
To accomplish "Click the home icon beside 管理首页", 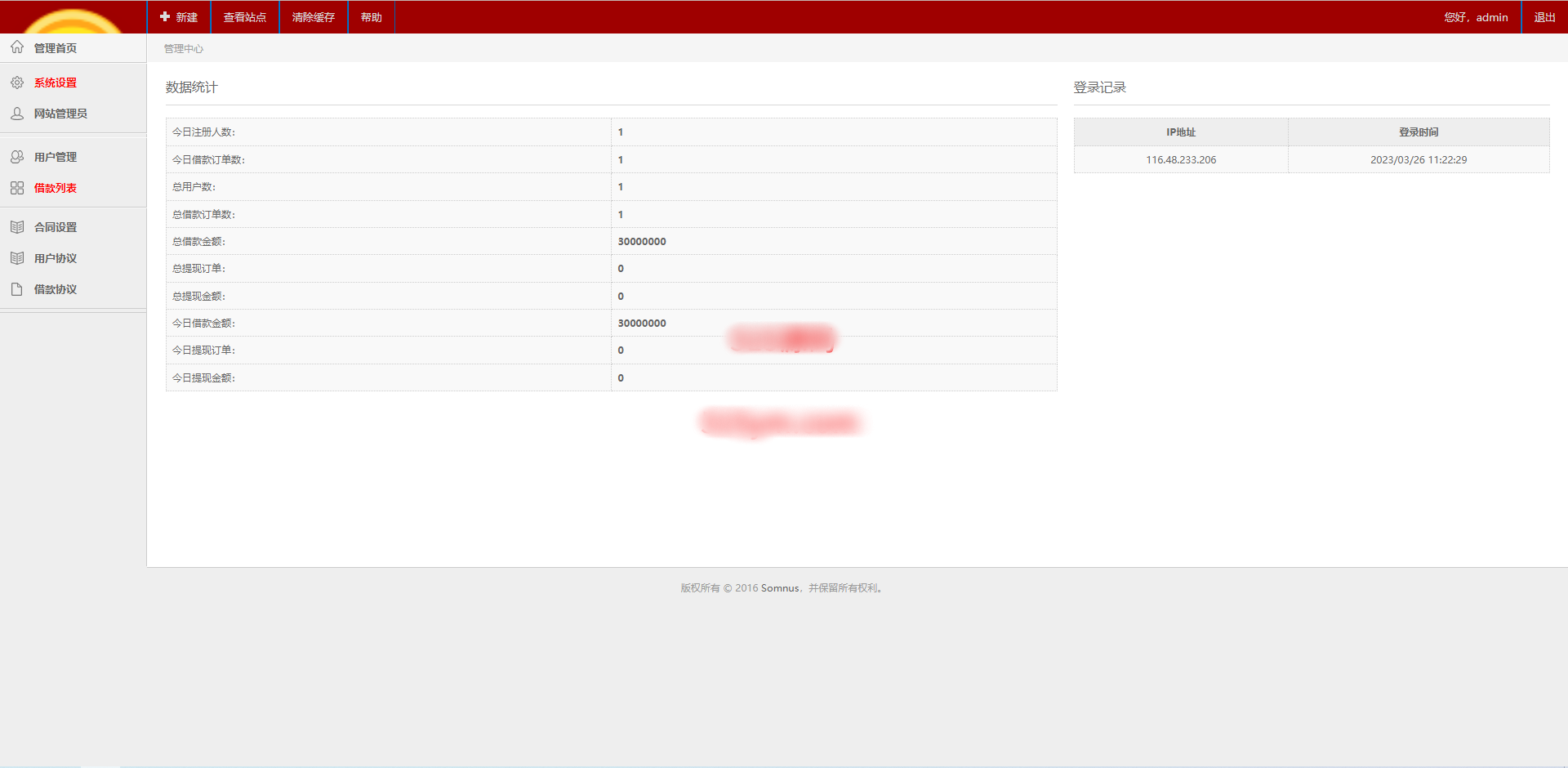I will click(x=17, y=47).
